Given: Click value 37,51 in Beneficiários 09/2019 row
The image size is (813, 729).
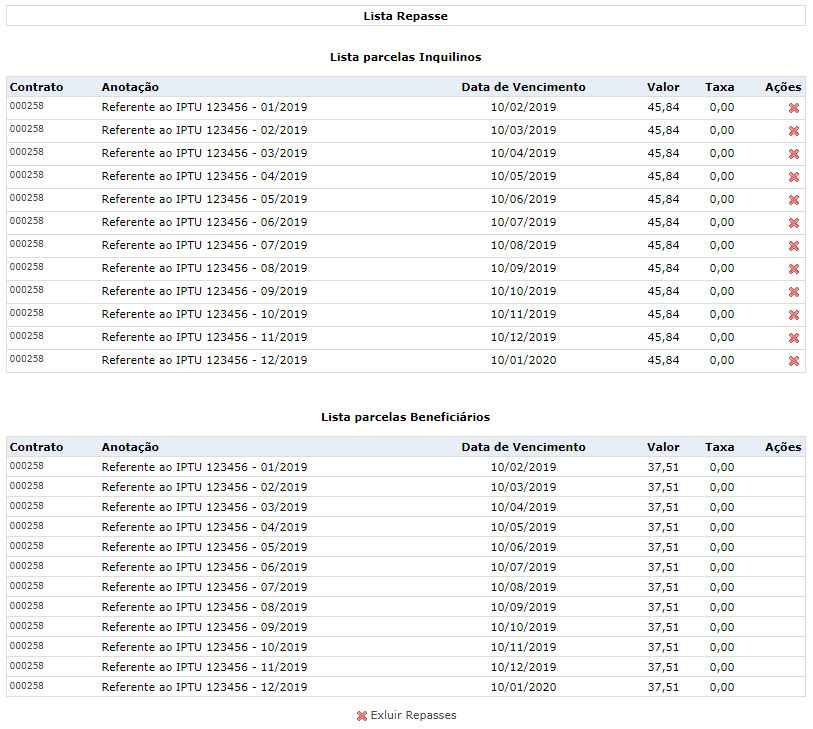Looking at the screenshot, I should coord(663,627).
